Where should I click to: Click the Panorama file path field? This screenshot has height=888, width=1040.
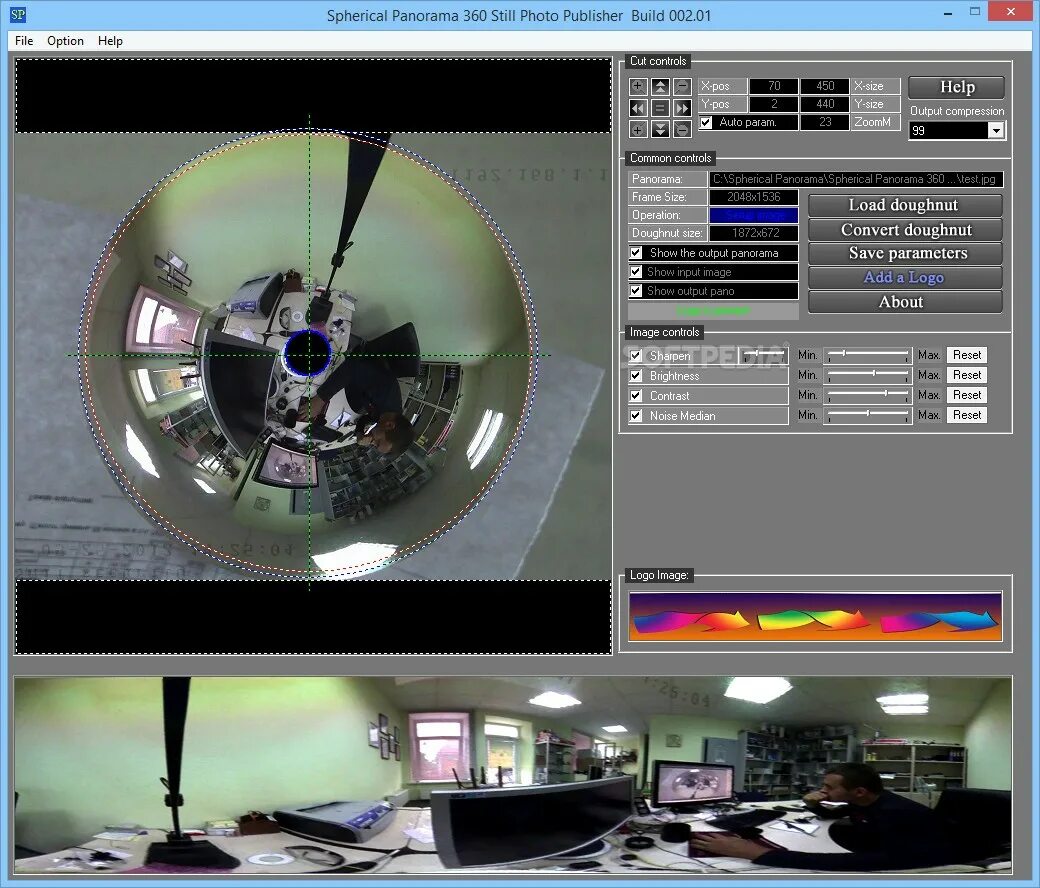(x=856, y=179)
